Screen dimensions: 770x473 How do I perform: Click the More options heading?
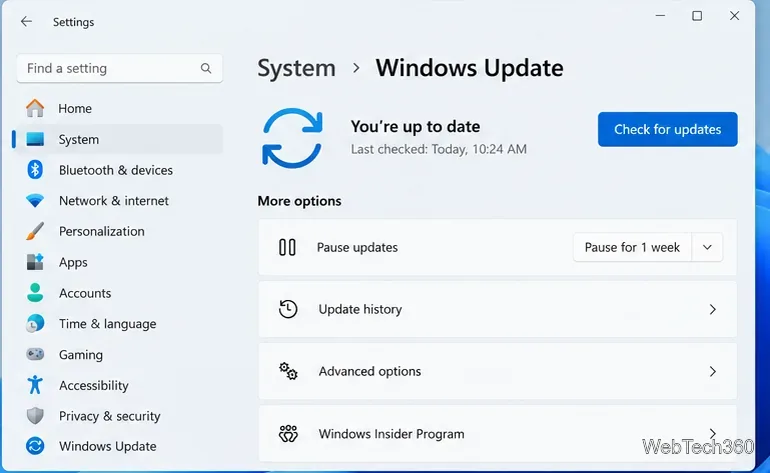[299, 201]
